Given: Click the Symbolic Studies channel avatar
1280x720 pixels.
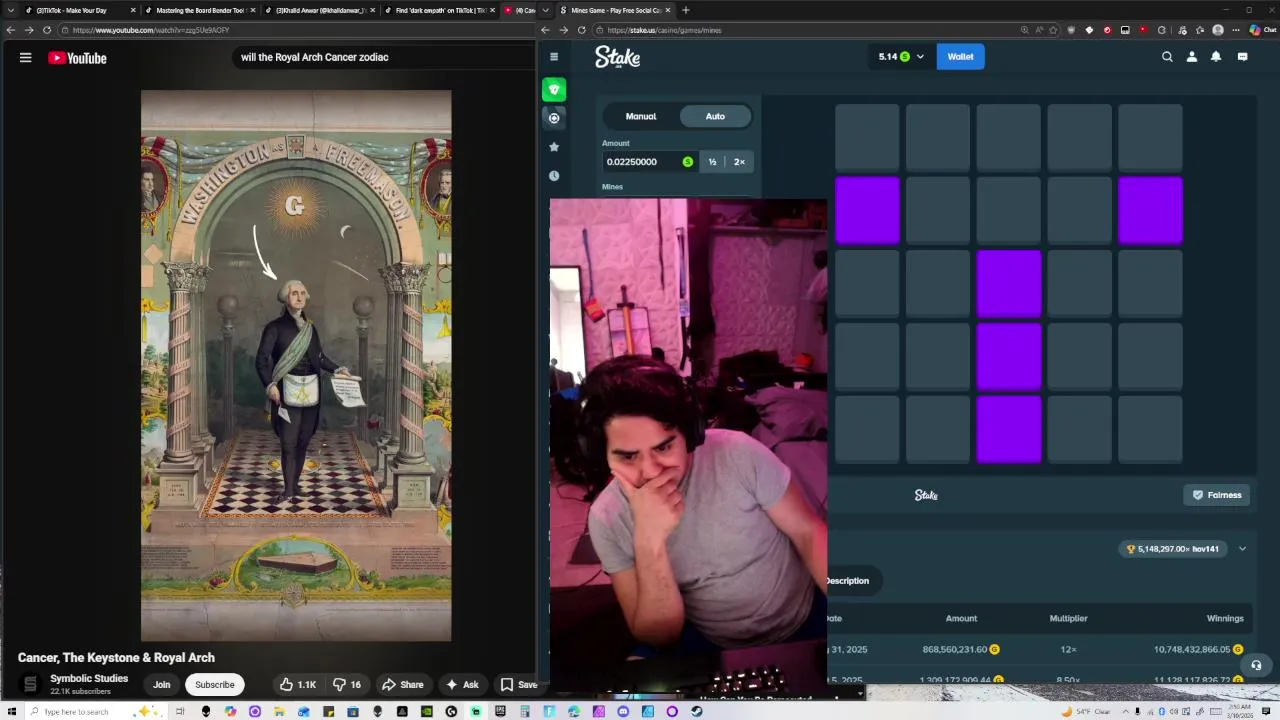Looking at the screenshot, I should point(30,684).
